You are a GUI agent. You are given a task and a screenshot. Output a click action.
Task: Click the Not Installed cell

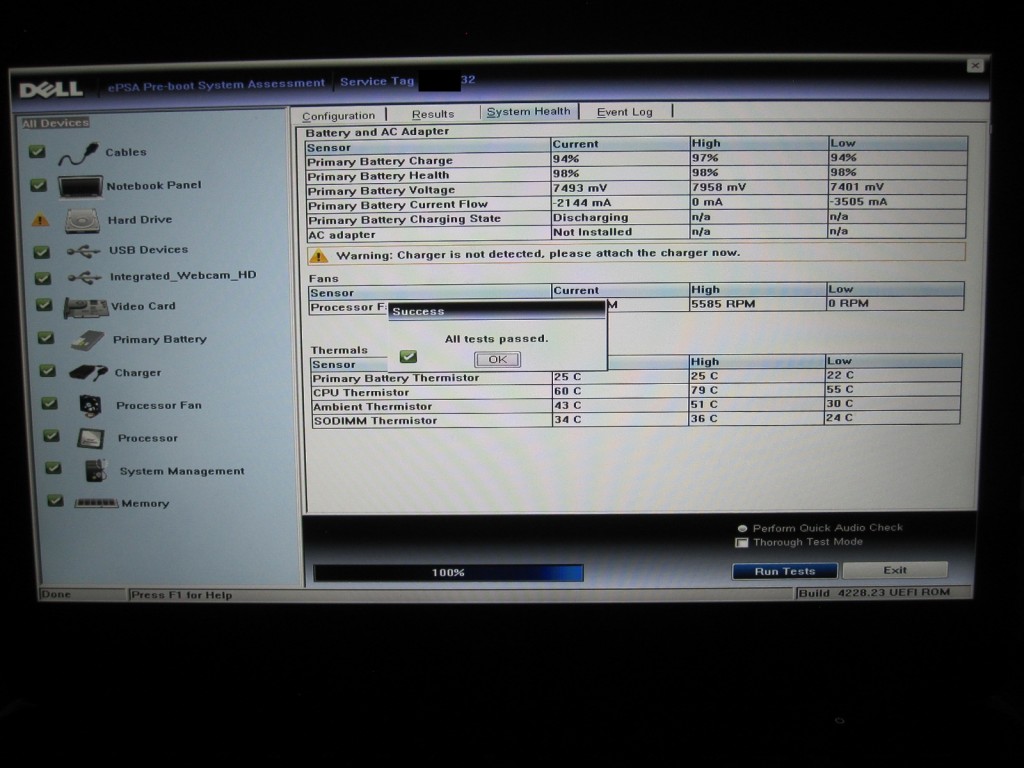pos(592,232)
